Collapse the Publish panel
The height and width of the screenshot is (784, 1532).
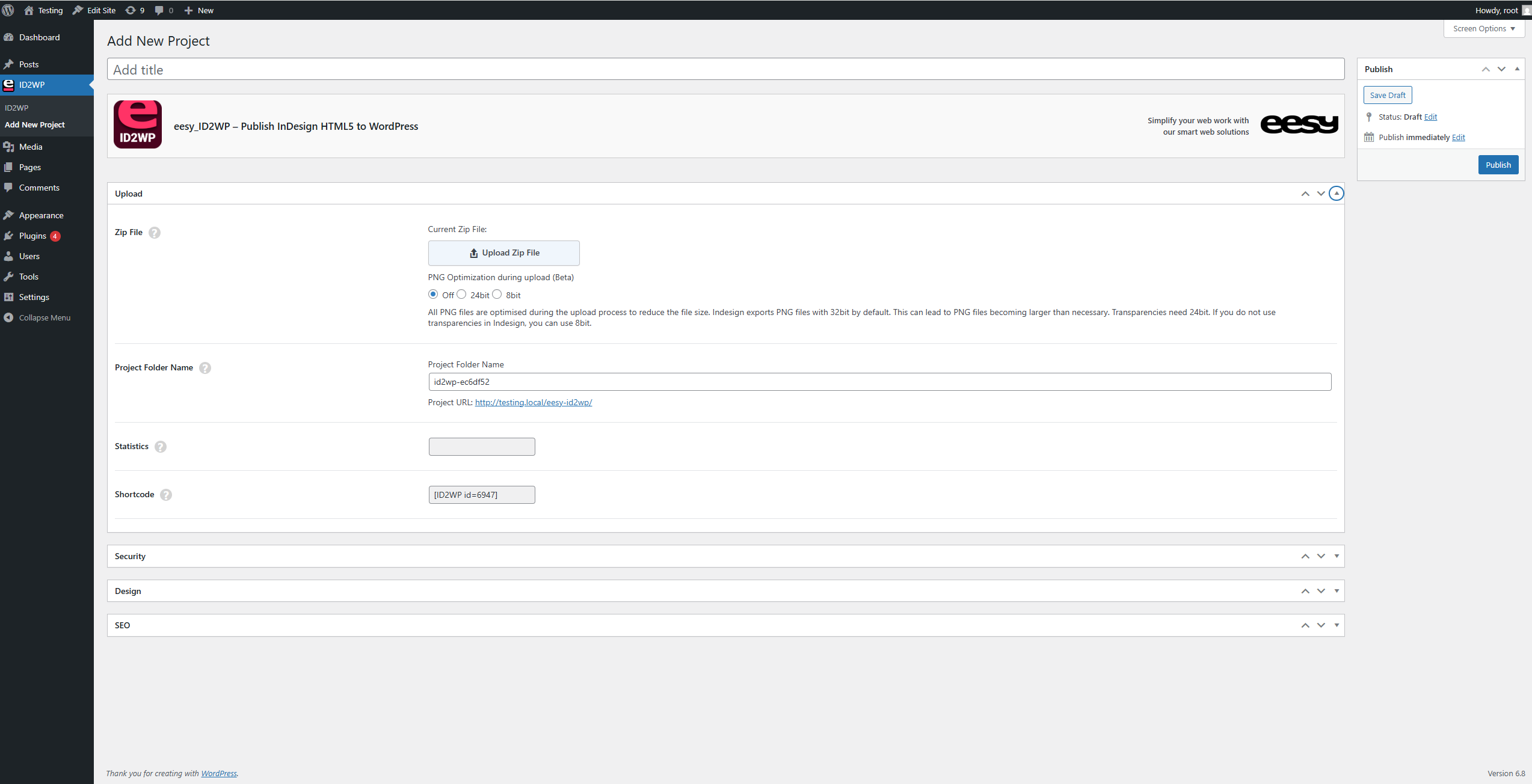pos(1517,69)
